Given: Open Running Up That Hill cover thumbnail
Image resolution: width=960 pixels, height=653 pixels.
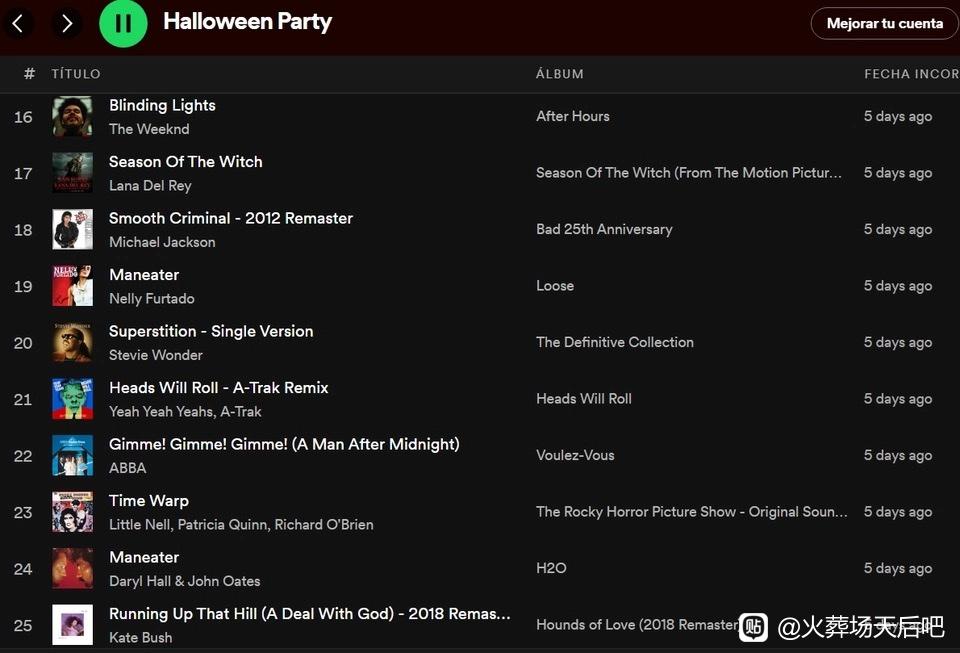Looking at the screenshot, I should click(72, 625).
